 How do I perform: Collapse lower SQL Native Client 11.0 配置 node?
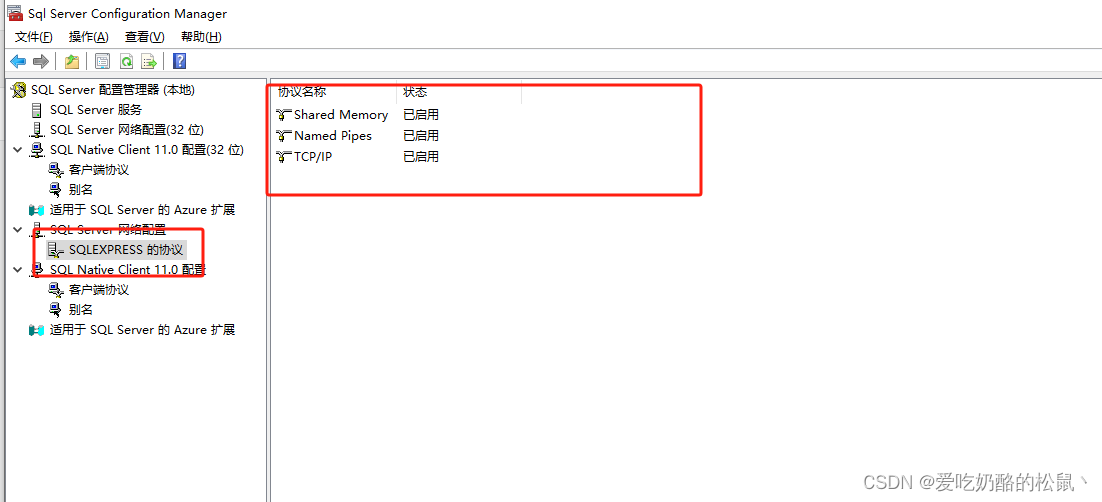[18, 269]
